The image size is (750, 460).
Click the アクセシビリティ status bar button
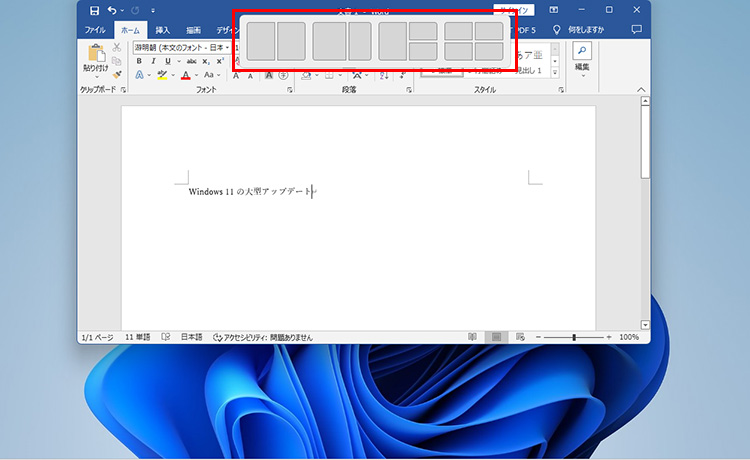tap(263, 337)
